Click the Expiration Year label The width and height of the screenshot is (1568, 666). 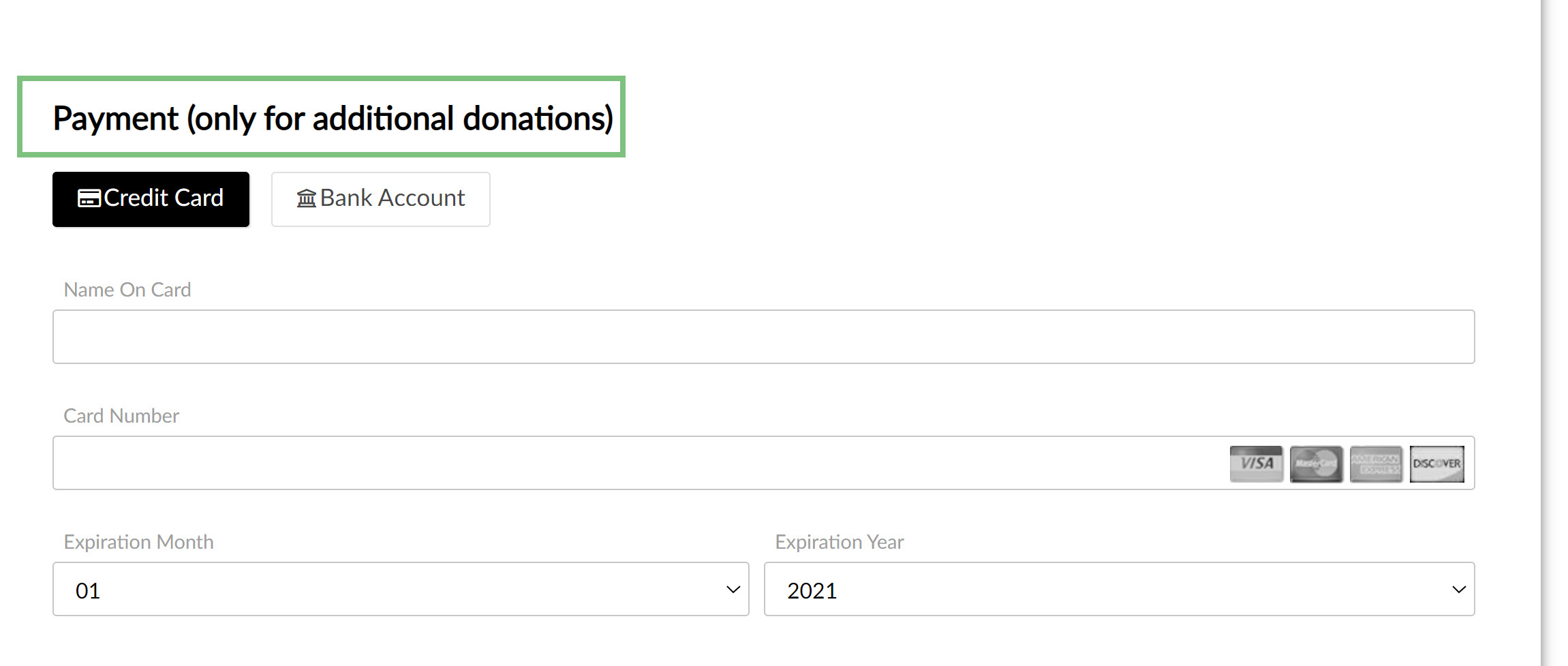(x=840, y=542)
